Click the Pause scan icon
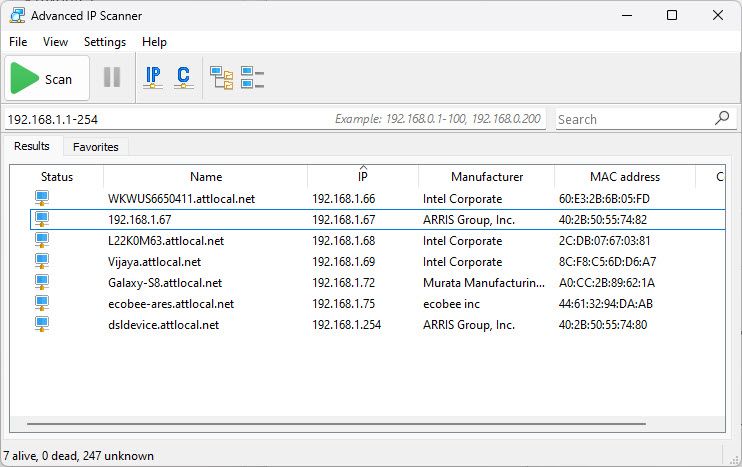Image resolution: width=742 pixels, height=467 pixels. pos(112,78)
